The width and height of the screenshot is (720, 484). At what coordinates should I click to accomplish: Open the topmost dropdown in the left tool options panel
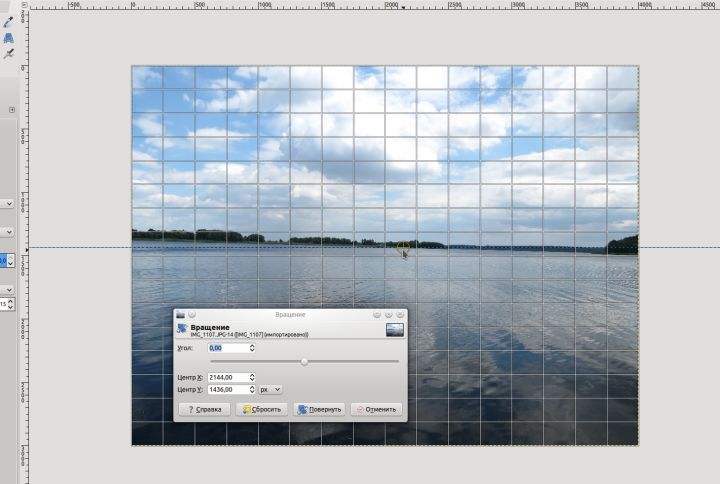point(8,203)
